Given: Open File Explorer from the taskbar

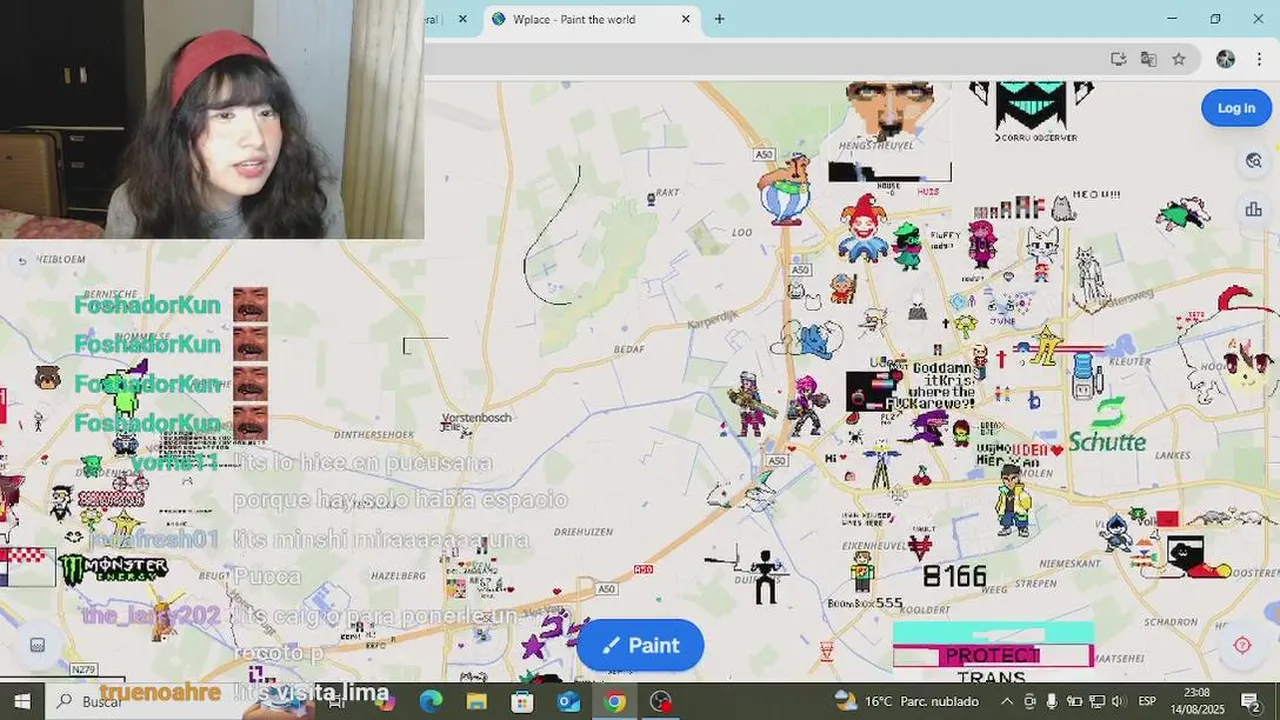Looking at the screenshot, I should click(477, 701).
